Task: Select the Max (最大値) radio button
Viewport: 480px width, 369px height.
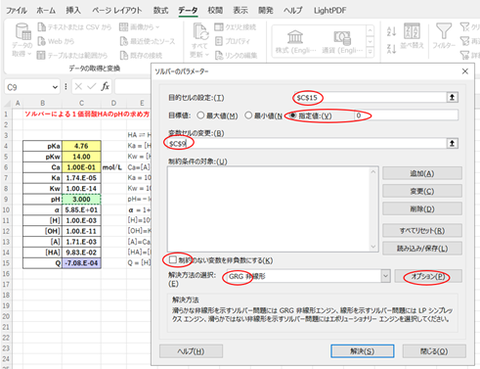Action: coord(201,116)
